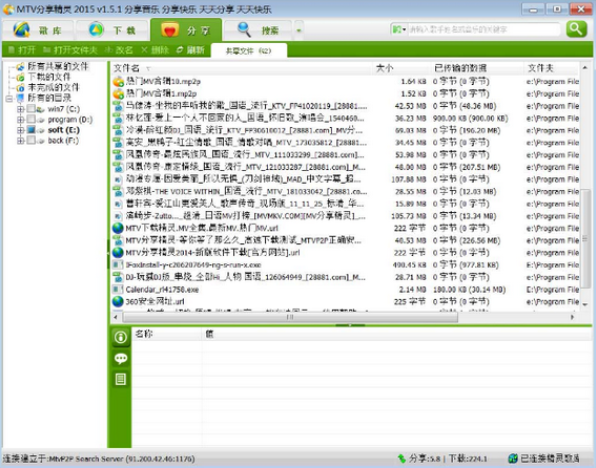Click icon of Calendar_r141758.exe file
The image size is (596, 468).
(118, 289)
